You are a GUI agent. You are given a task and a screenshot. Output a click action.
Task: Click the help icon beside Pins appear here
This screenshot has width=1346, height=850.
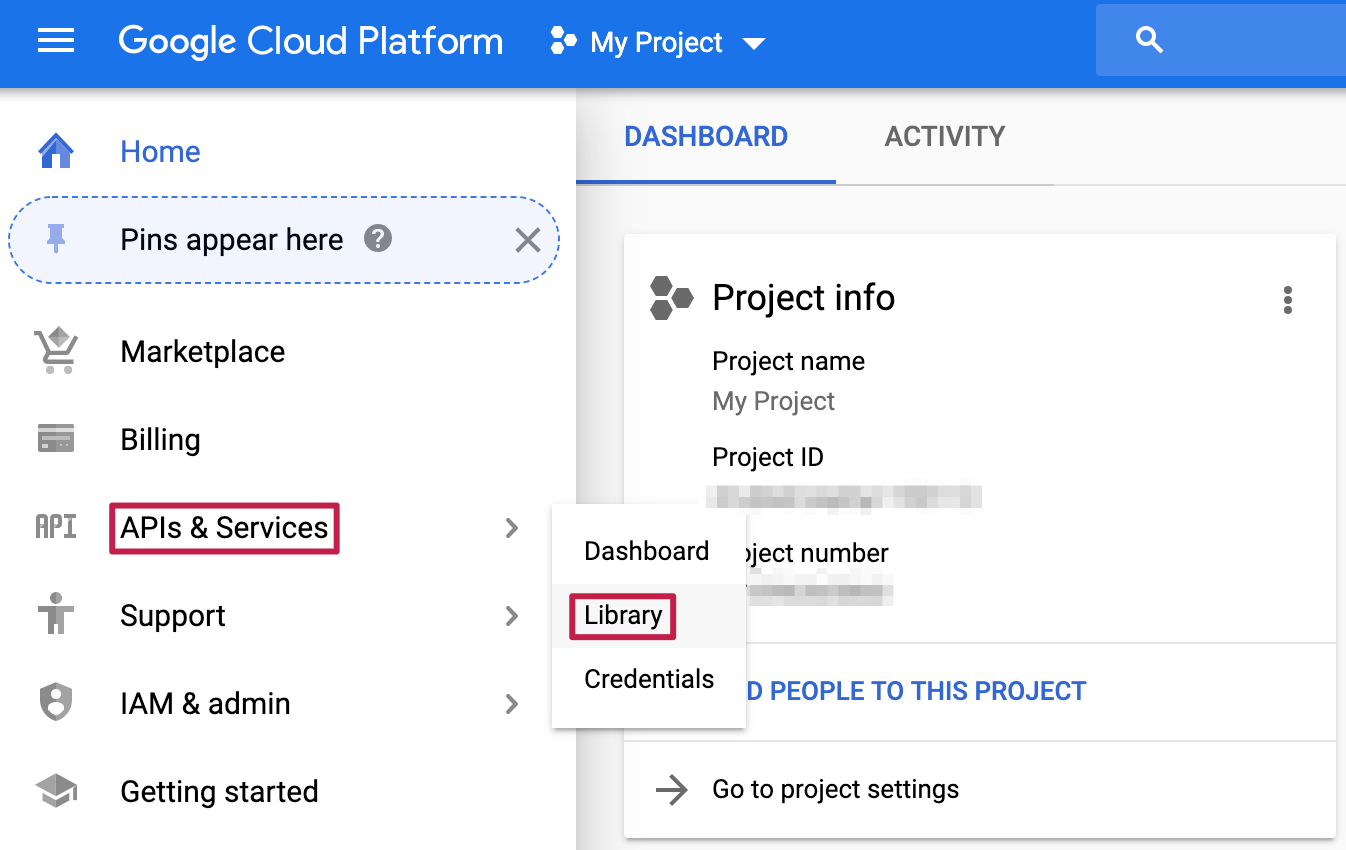tap(377, 239)
